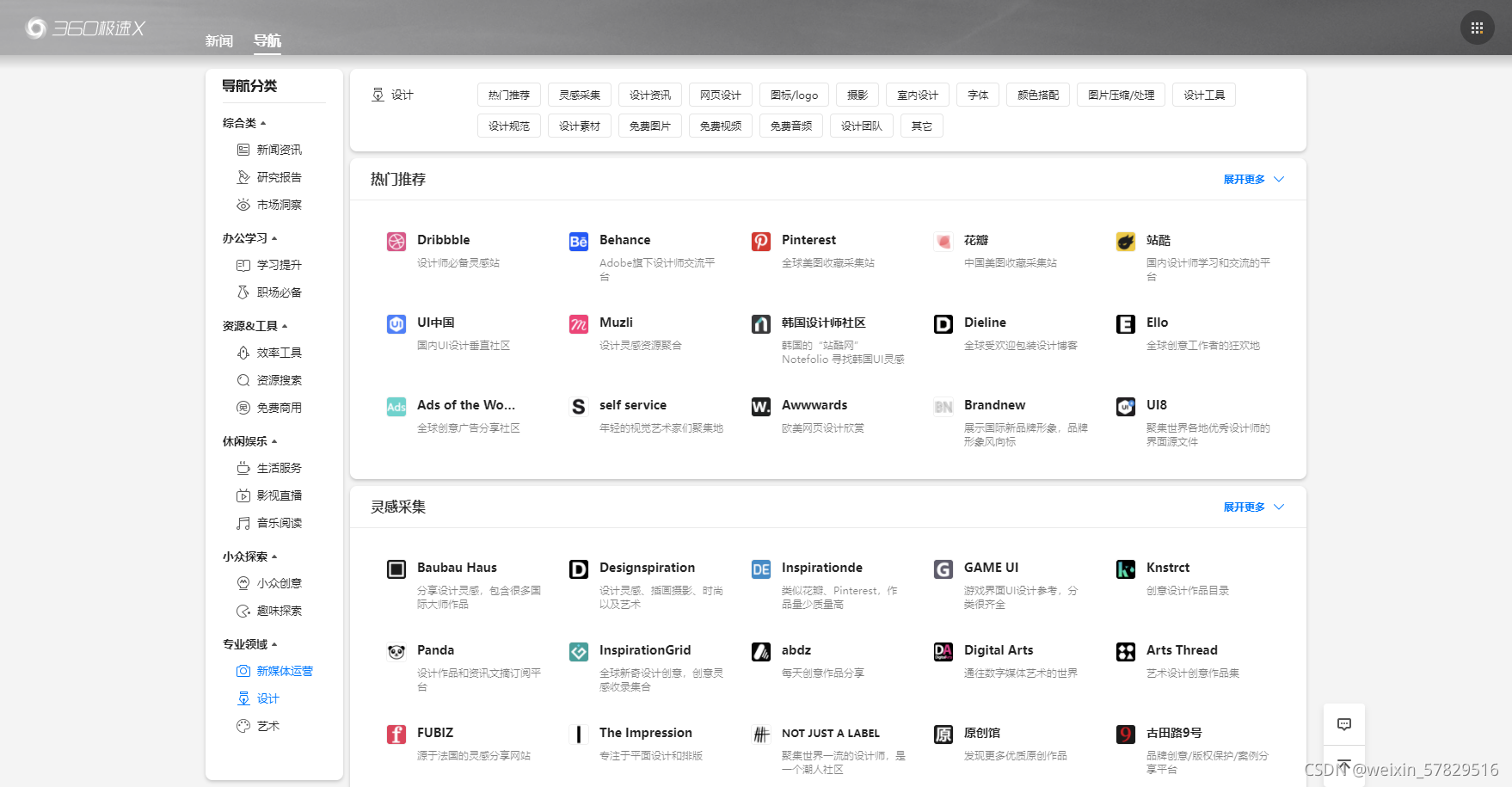Image resolution: width=1512 pixels, height=787 pixels.
Task: Click the 花瓣 site icon
Action: pos(943,242)
